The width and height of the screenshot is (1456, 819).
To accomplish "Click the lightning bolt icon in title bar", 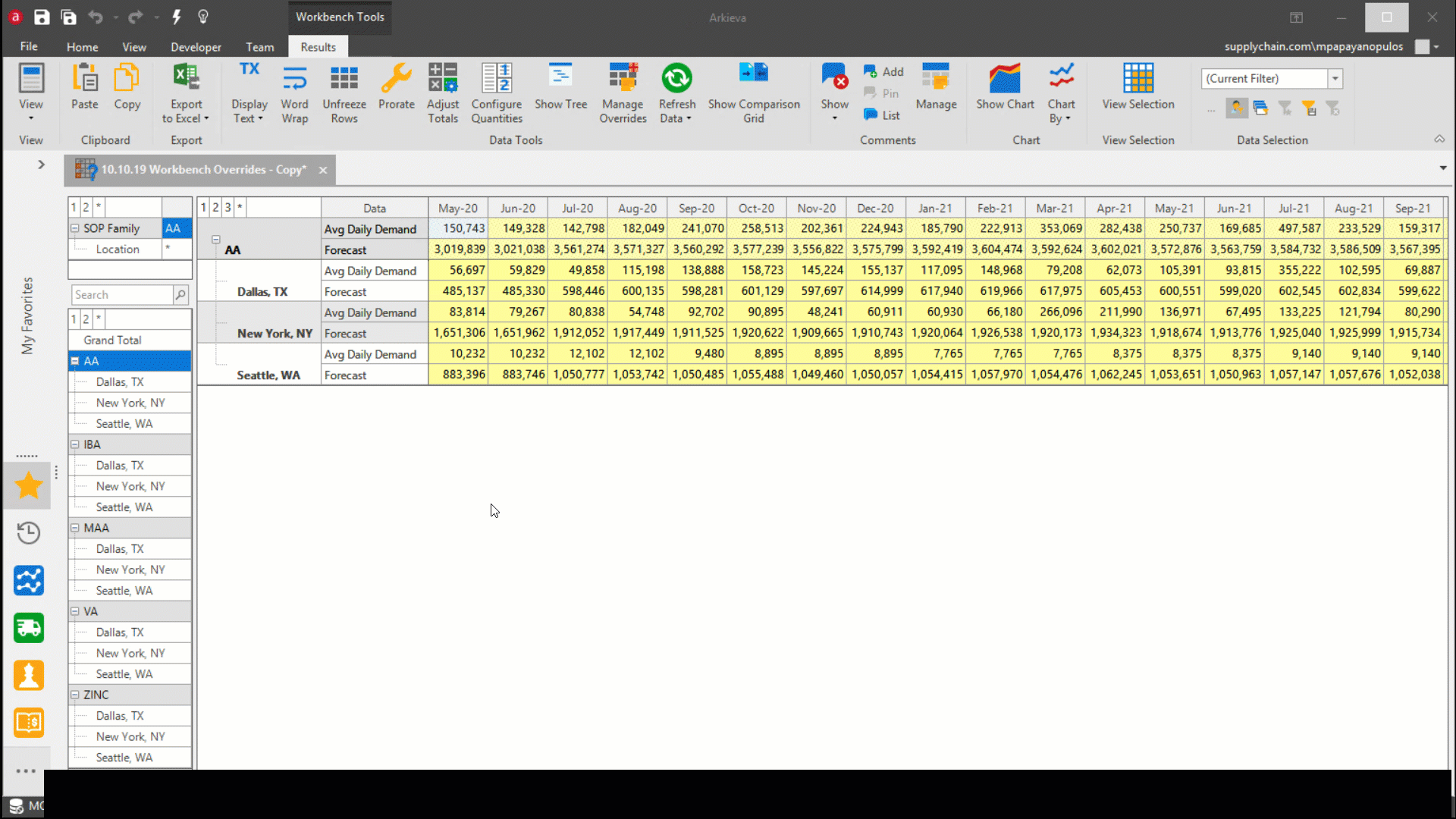I will pos(176,17).
